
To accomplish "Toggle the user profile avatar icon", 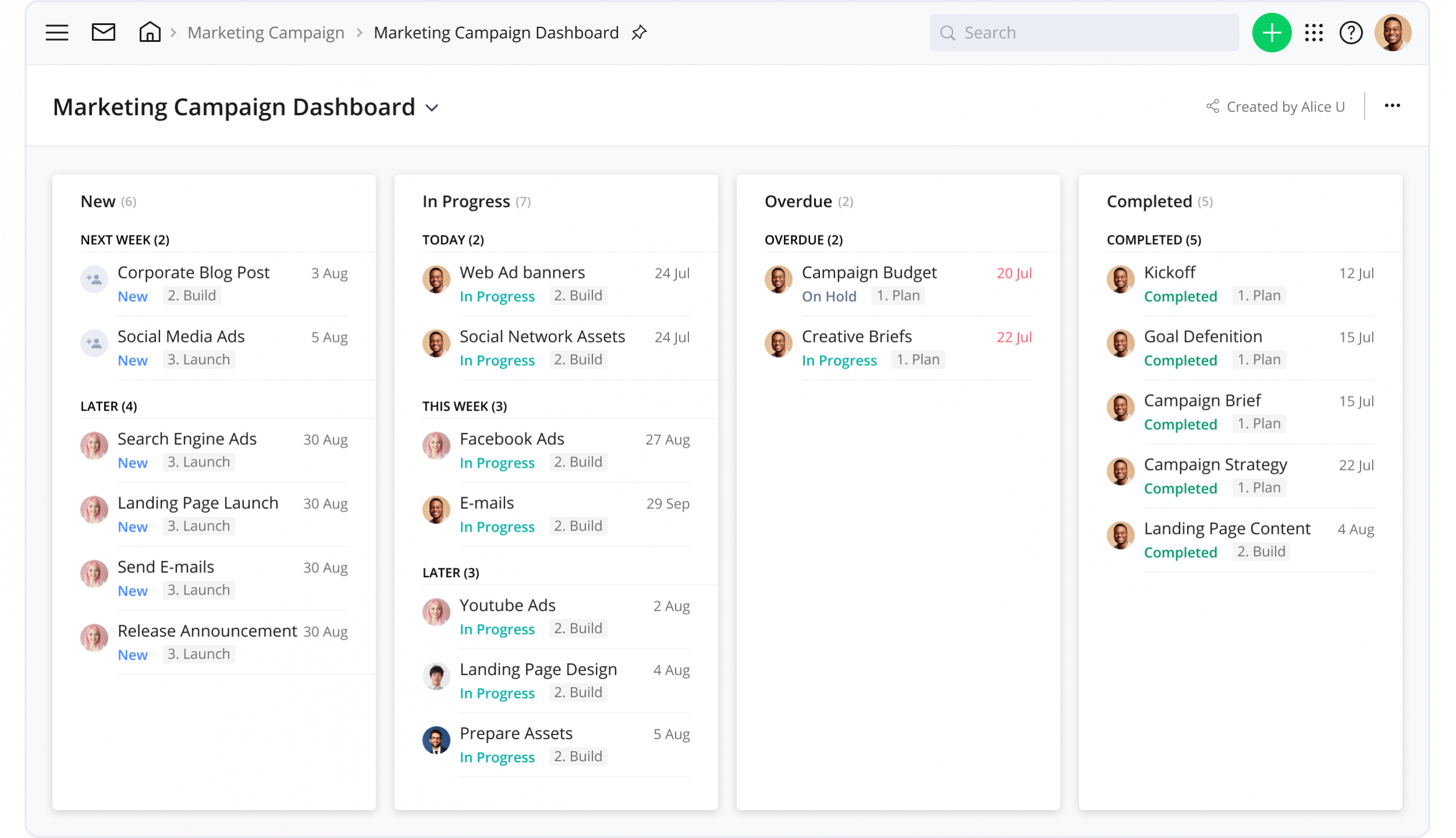I will coord(1394,32).
